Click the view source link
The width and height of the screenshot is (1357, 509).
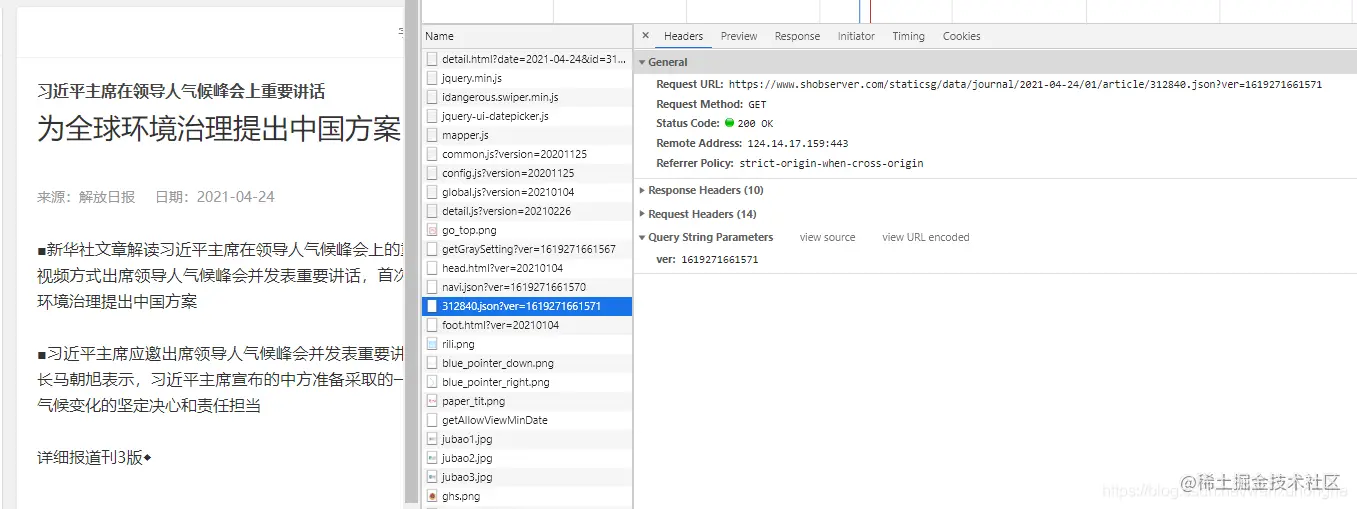tap(827, 238)
